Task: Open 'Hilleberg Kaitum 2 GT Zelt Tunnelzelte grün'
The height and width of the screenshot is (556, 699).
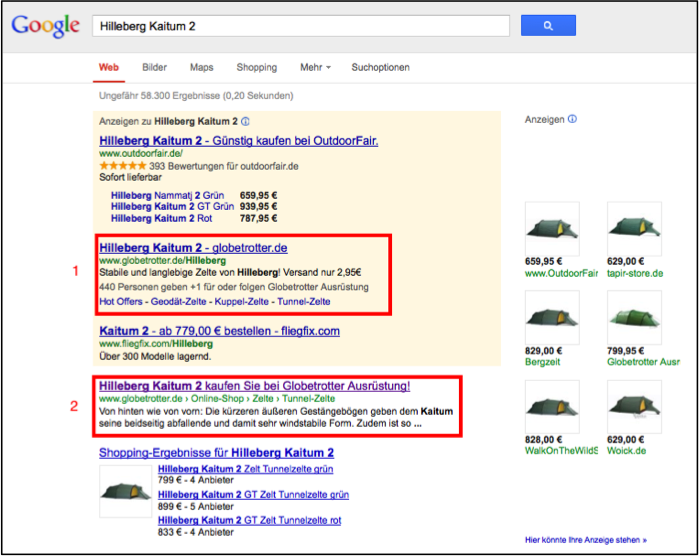Action: coord(254,495)
